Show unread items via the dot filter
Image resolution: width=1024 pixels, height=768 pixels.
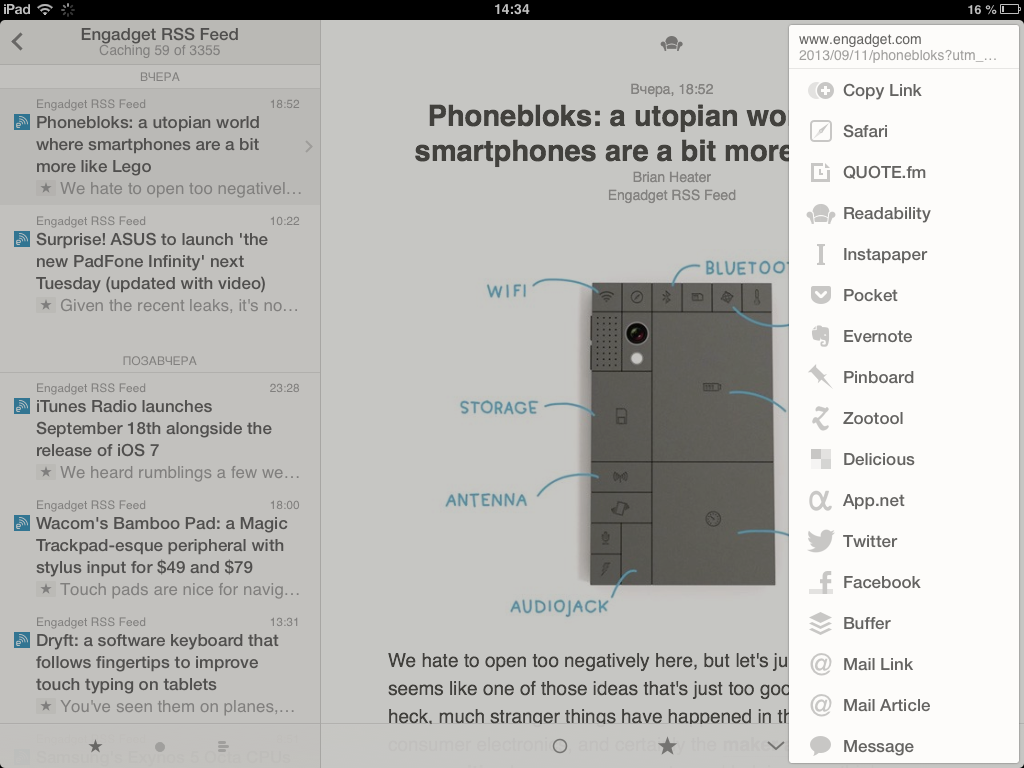point(160,746)
